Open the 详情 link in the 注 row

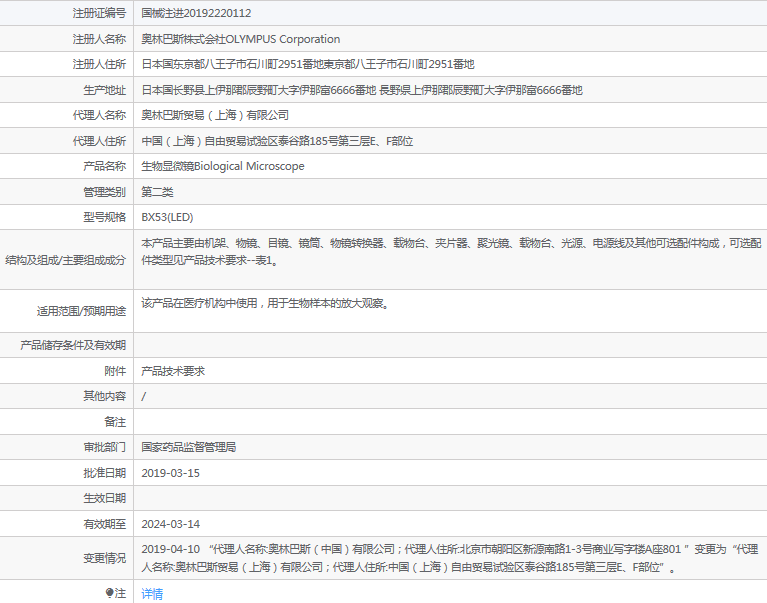click(152, 594)
